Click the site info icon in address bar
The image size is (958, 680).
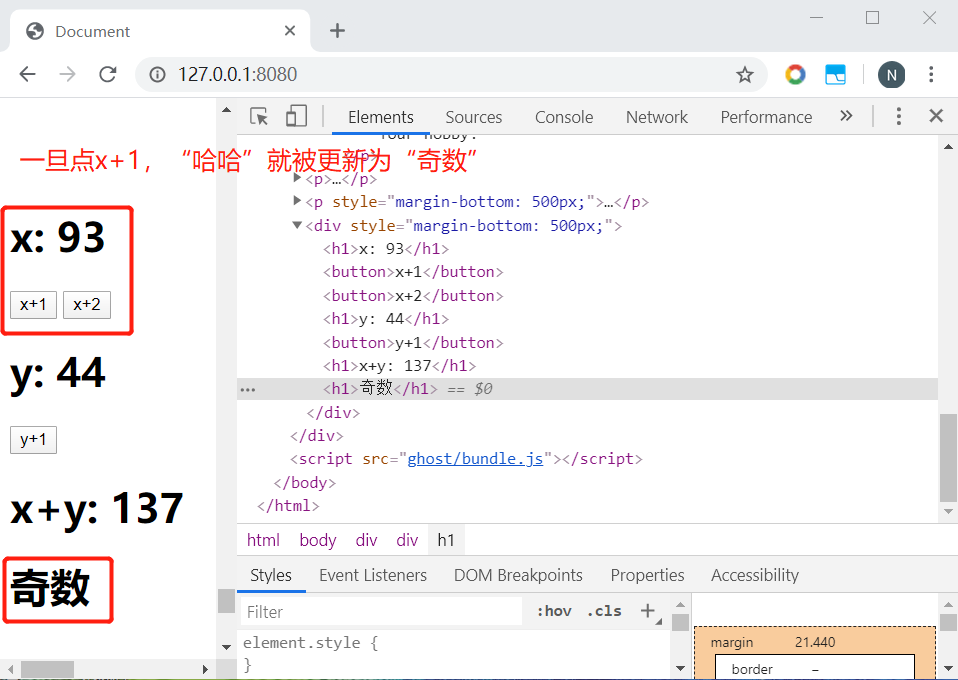[x=158, y=75]
